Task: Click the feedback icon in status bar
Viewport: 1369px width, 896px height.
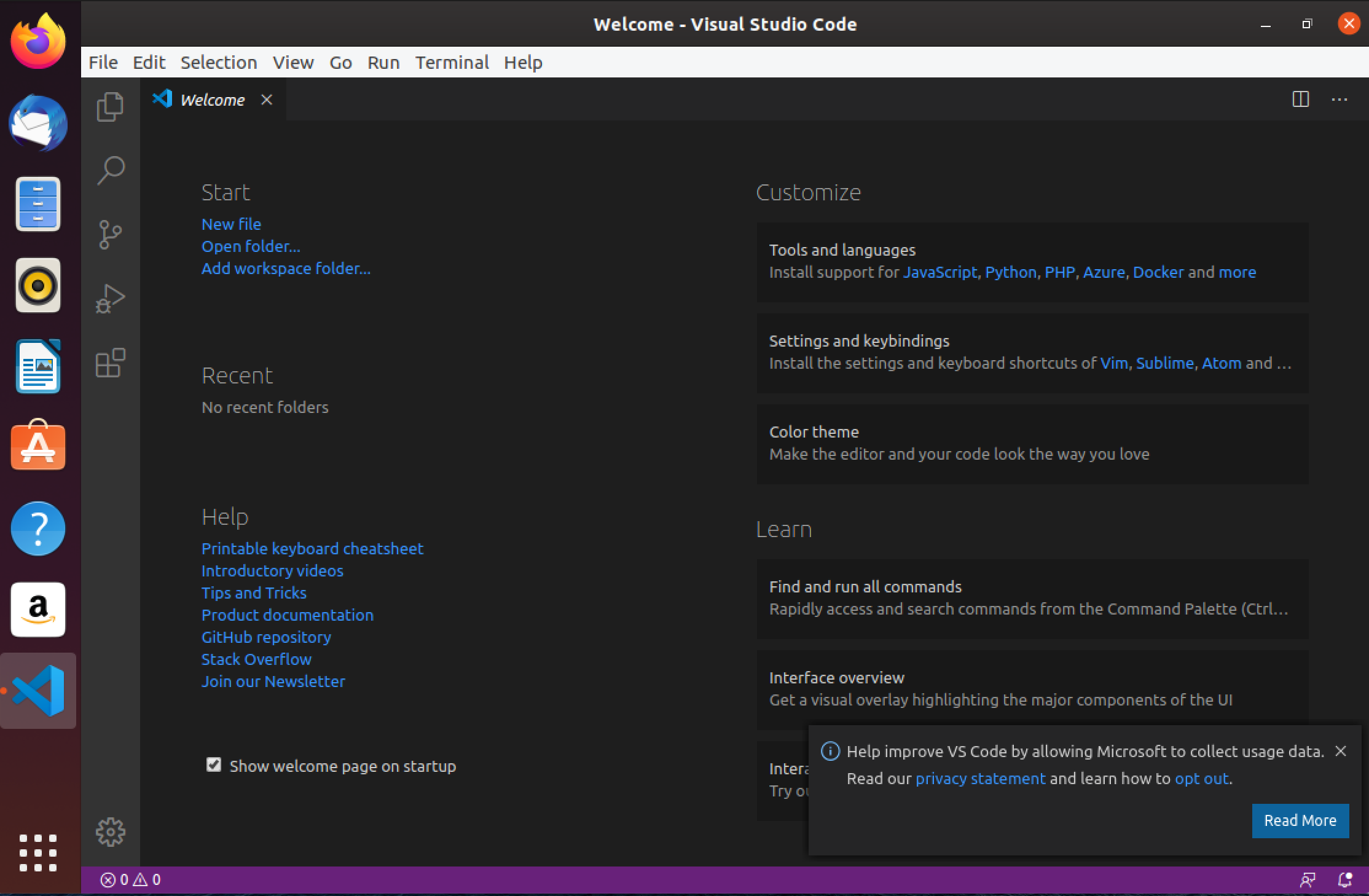Action: (x=1308, y=880)
